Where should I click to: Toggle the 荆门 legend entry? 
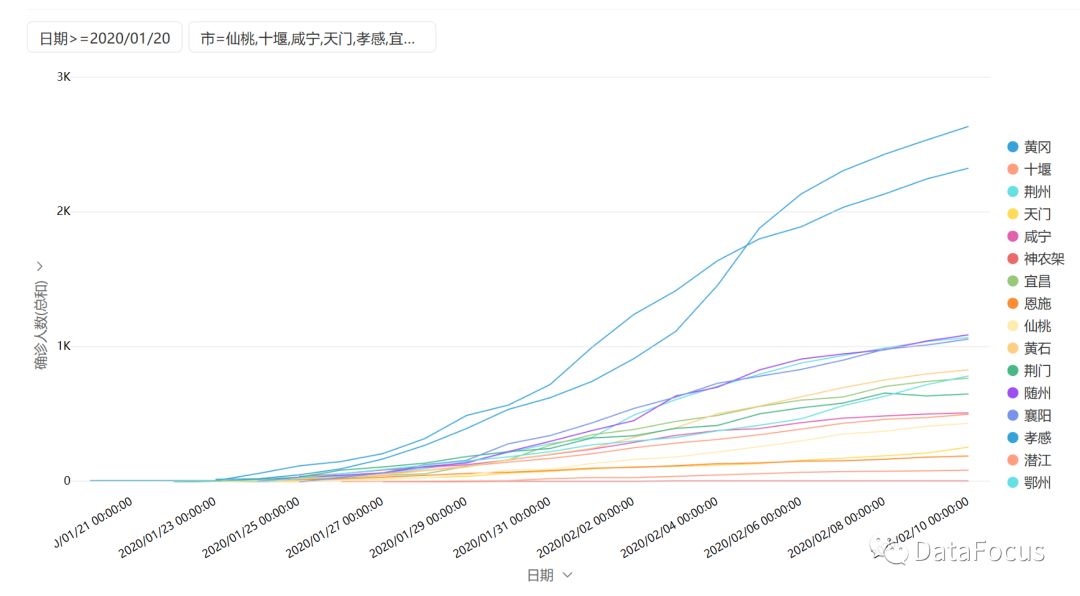tap(1037, 370)
